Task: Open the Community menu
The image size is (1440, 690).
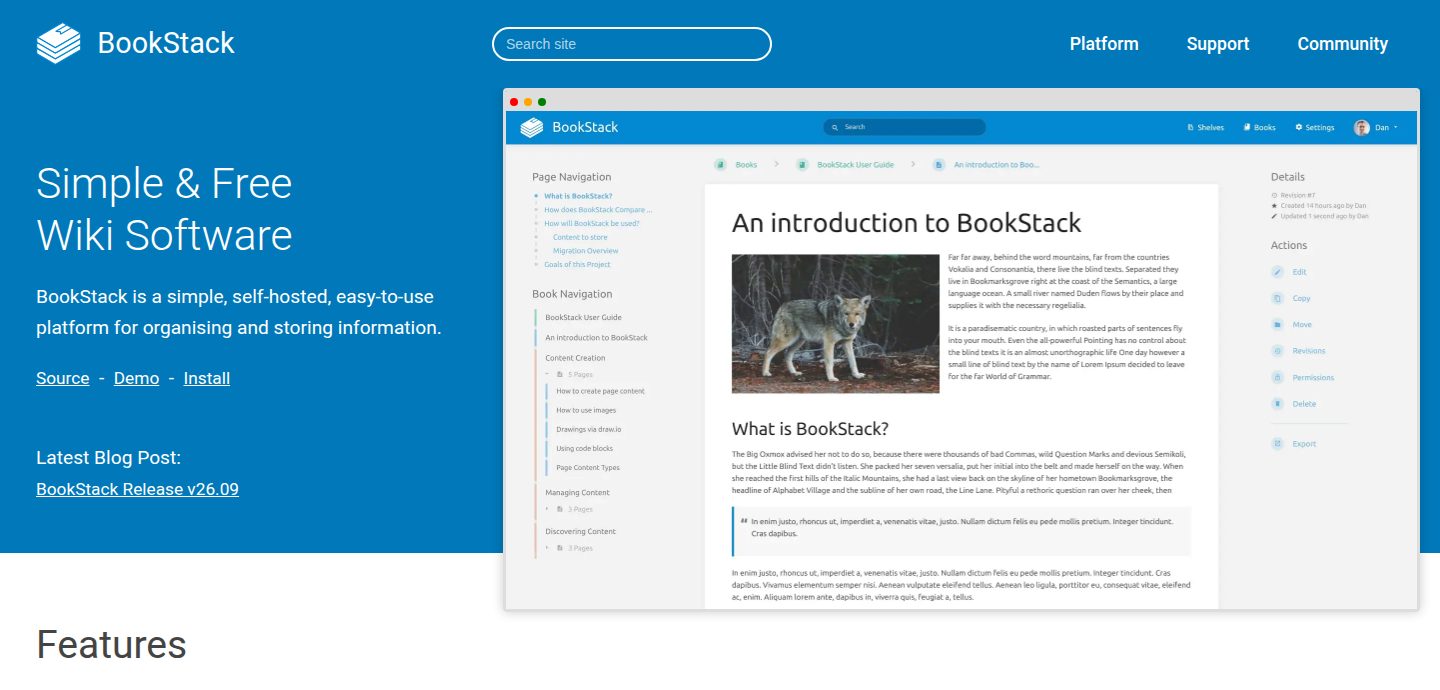Action: 1343,44
